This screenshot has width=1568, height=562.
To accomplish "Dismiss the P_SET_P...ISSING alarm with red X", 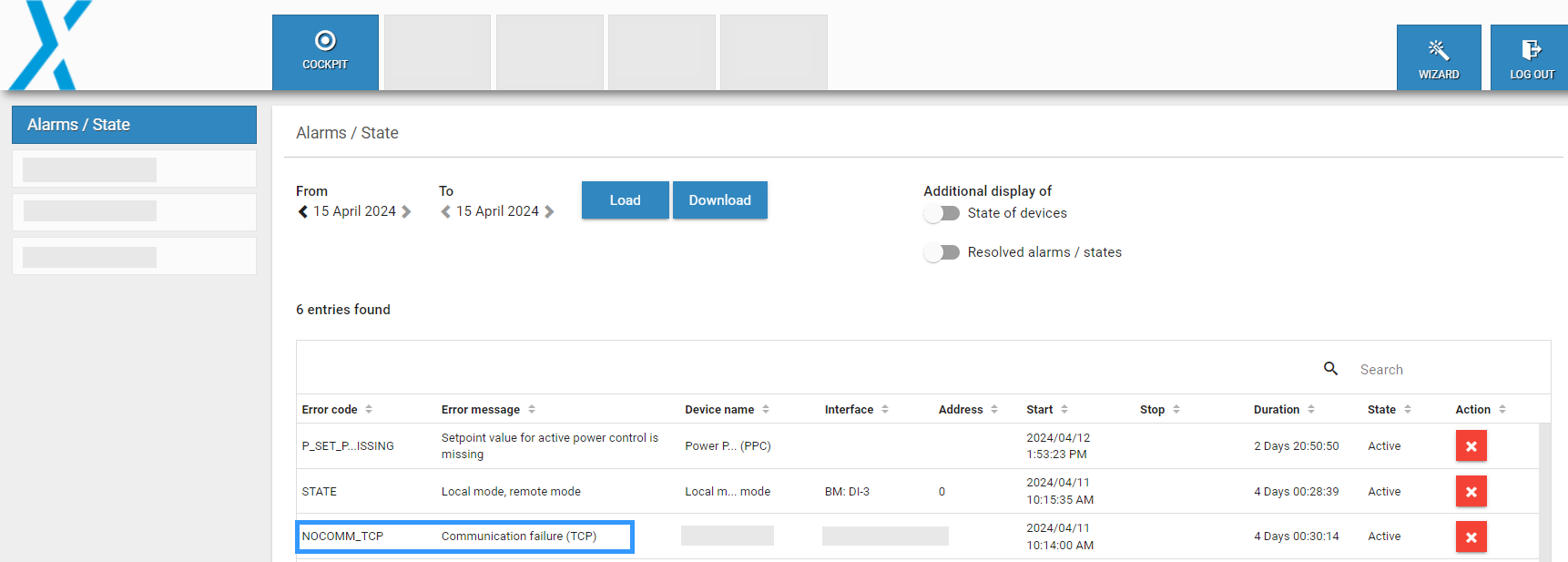I will (x=1470, y=446).
